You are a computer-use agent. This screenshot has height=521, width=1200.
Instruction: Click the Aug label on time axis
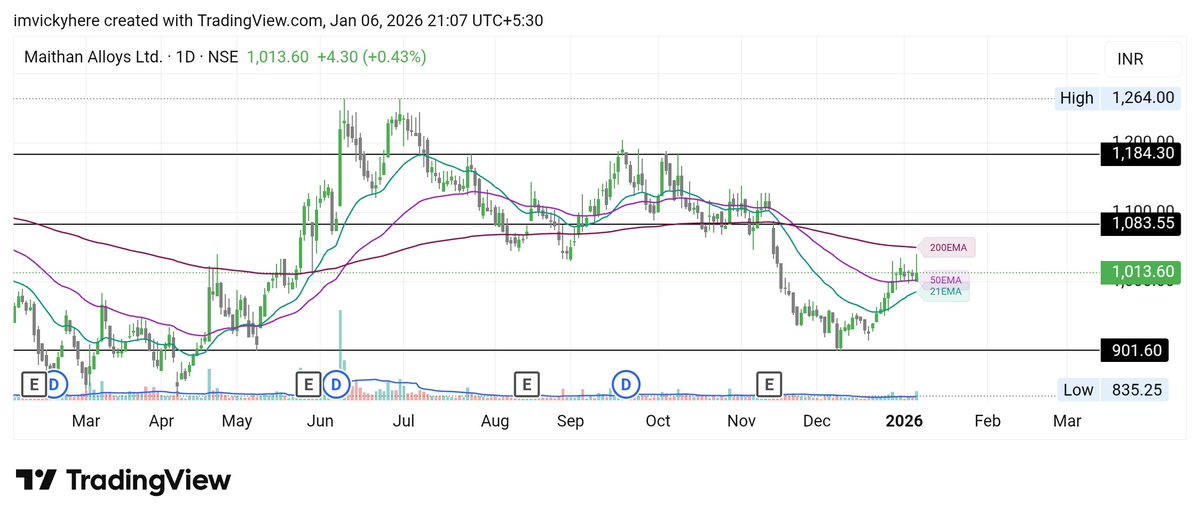(x=495, y=421)
